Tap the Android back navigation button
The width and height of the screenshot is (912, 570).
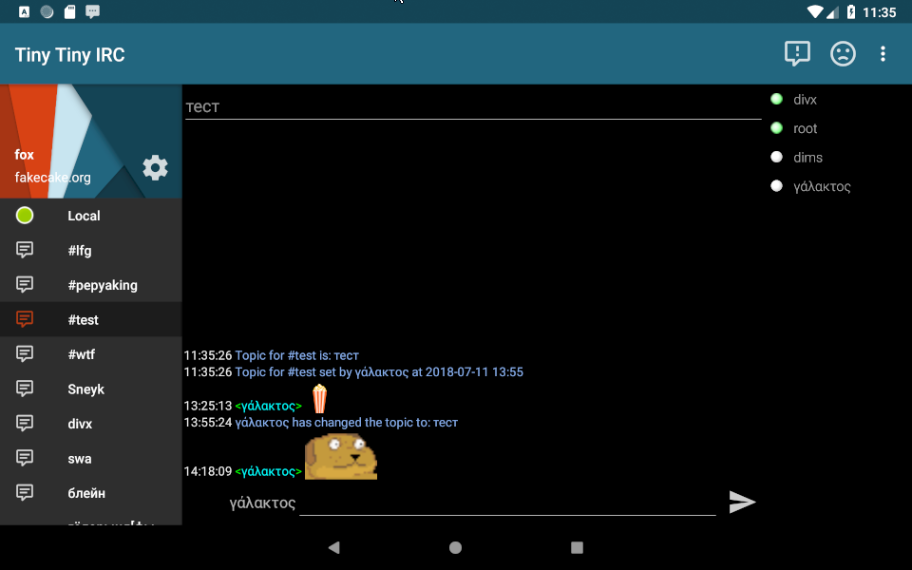pyautogui.click(x=334, y=547)
